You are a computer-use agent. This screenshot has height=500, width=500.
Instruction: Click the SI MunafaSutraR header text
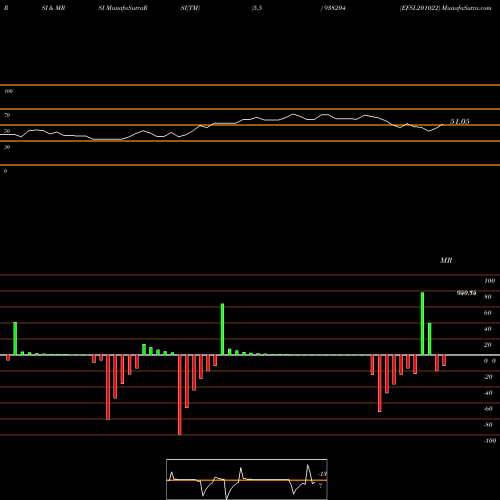point(123,8)
